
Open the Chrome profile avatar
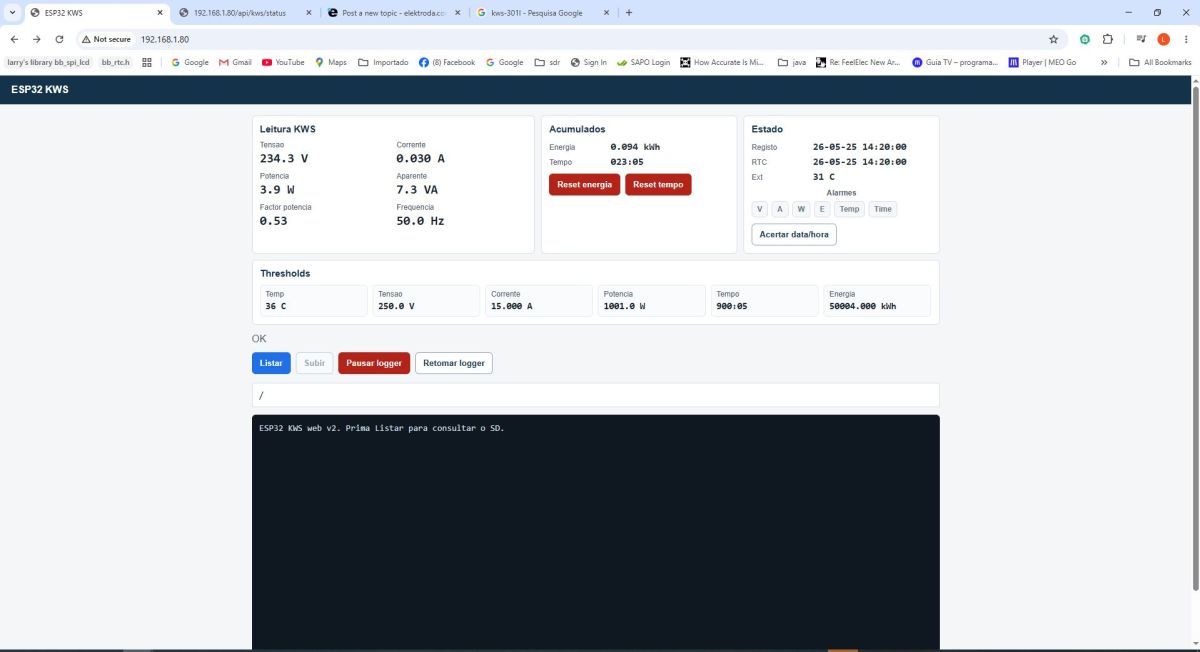point(1163,39)
